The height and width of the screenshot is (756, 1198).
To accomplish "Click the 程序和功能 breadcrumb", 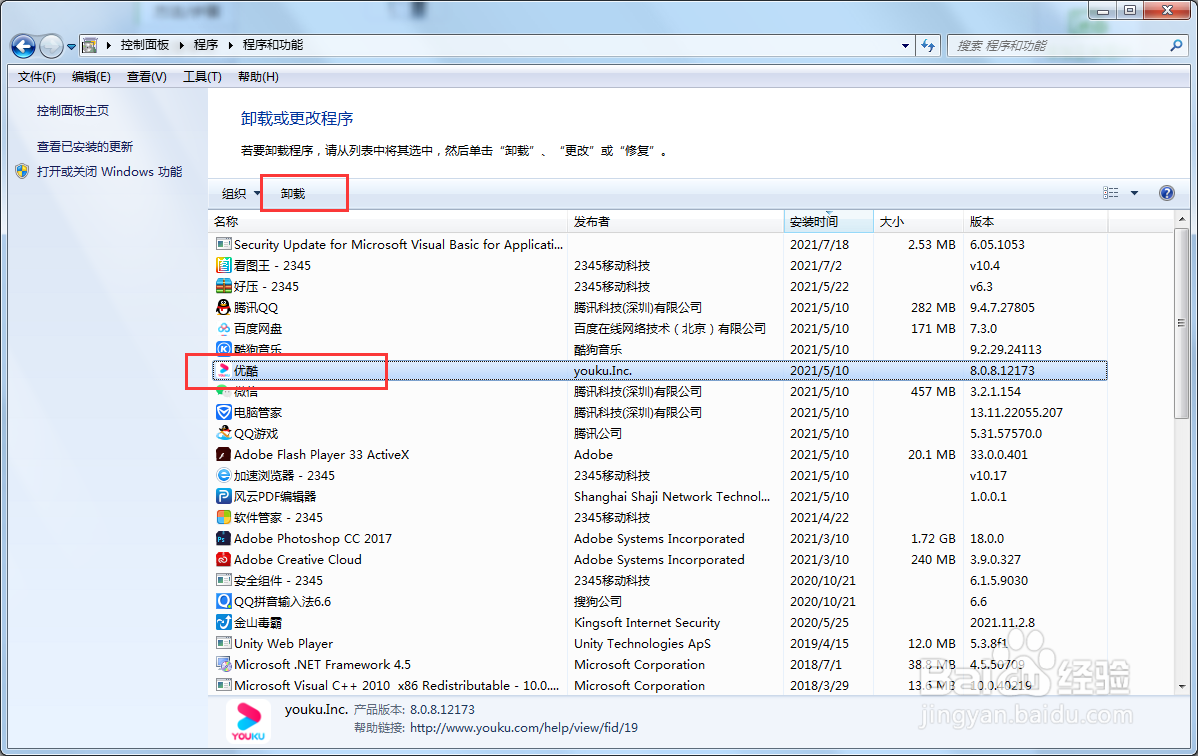I will [273, 45].
